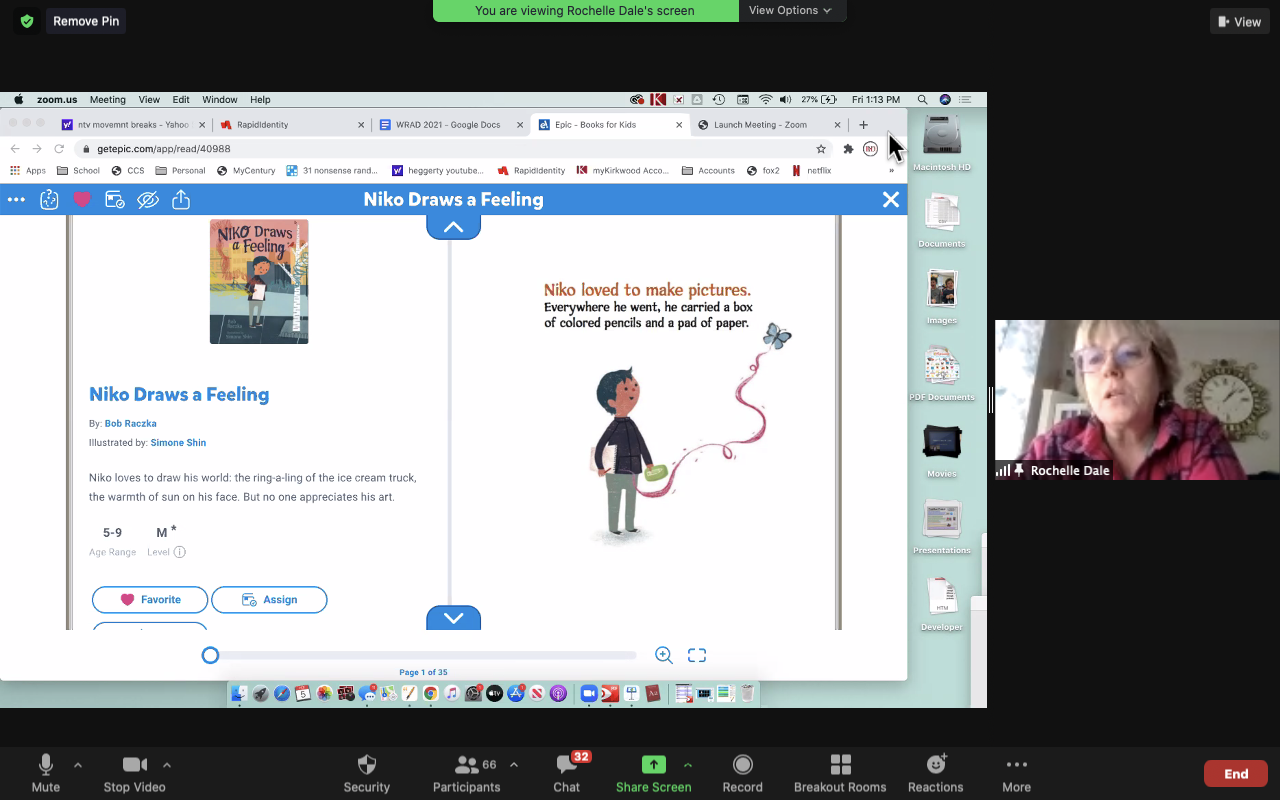
Task: Mute the microphone
Action: pyautogui.click(x=46, y=765)
